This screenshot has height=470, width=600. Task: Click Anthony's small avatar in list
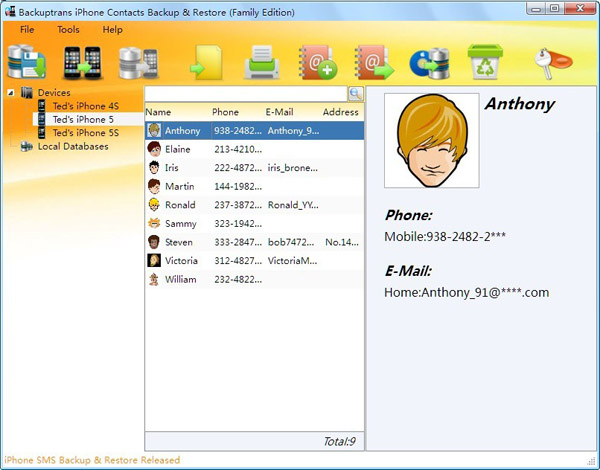pyautogui.click(x=154, y=131)
